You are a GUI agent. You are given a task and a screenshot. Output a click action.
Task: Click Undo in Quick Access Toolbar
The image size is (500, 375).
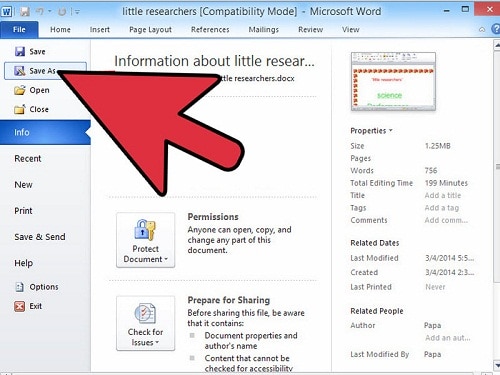coord(40,12)
